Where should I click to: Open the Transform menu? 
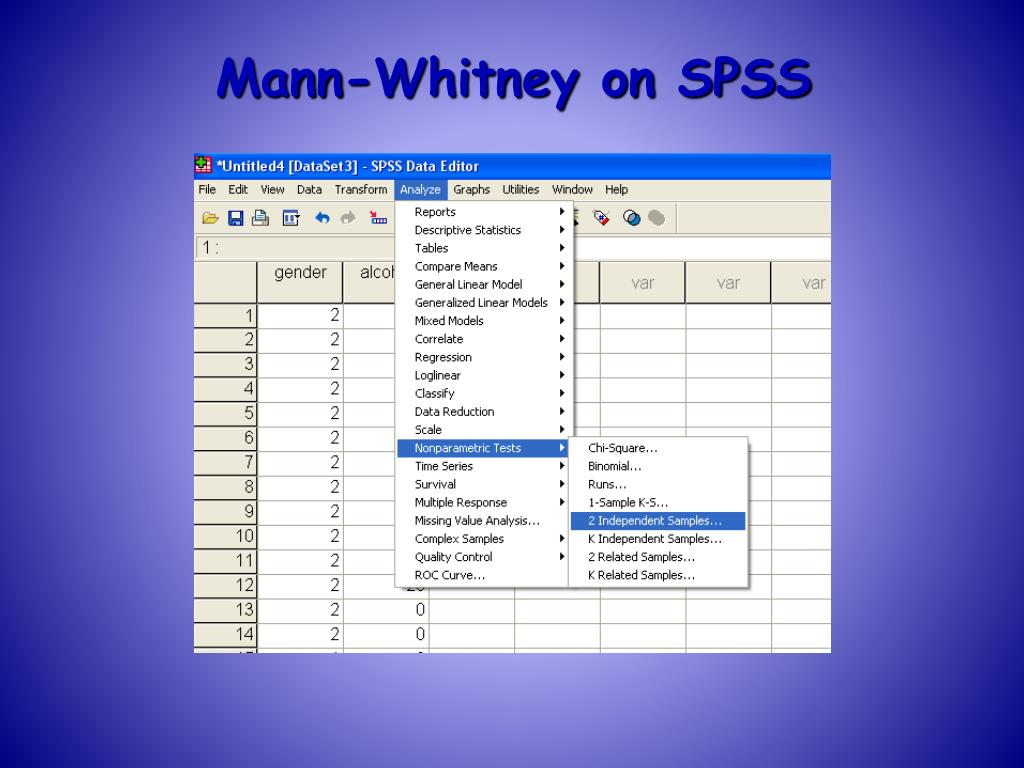pos(360,189)
